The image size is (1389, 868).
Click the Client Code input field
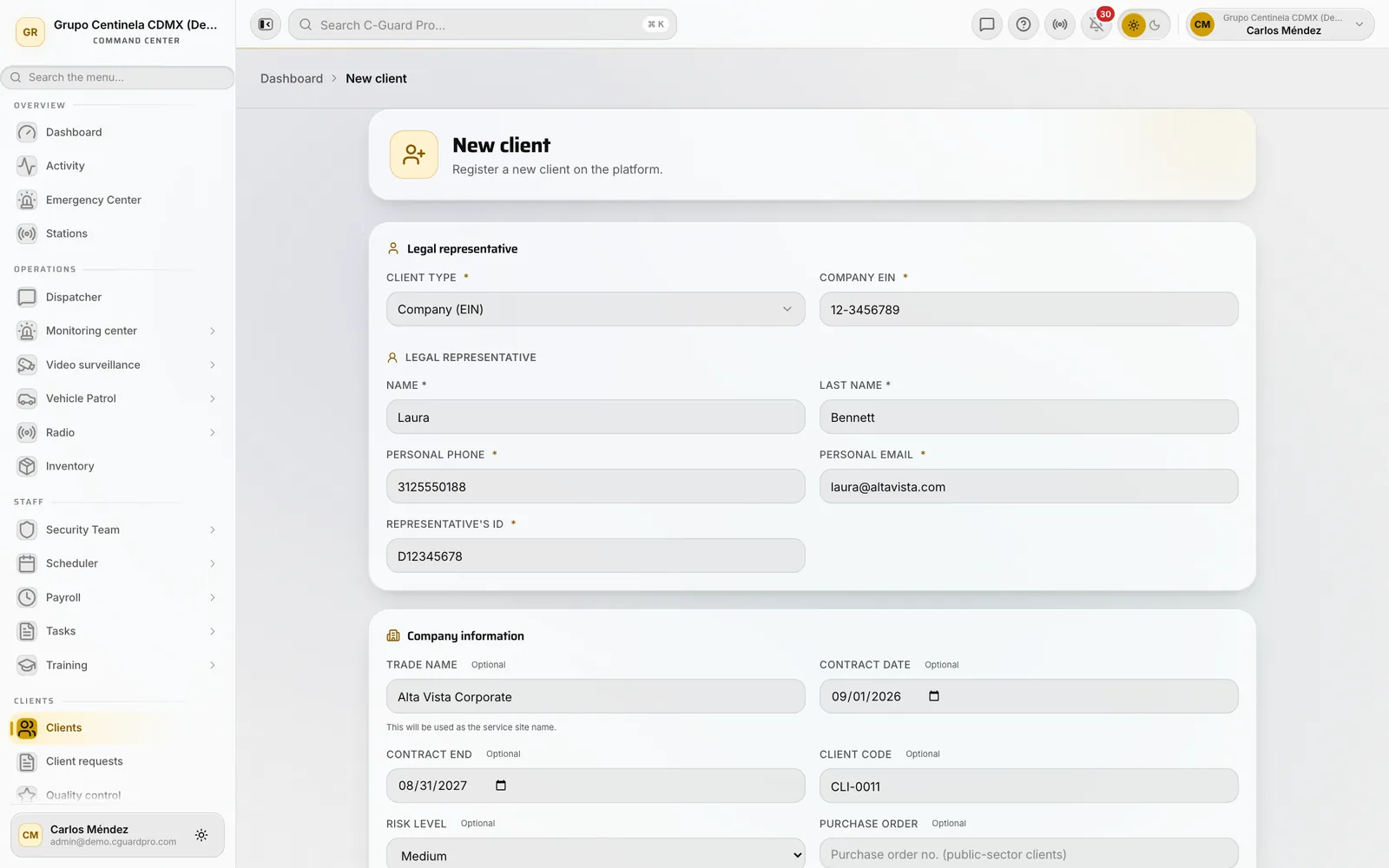pyautogui.click(x=1029, y=786)
